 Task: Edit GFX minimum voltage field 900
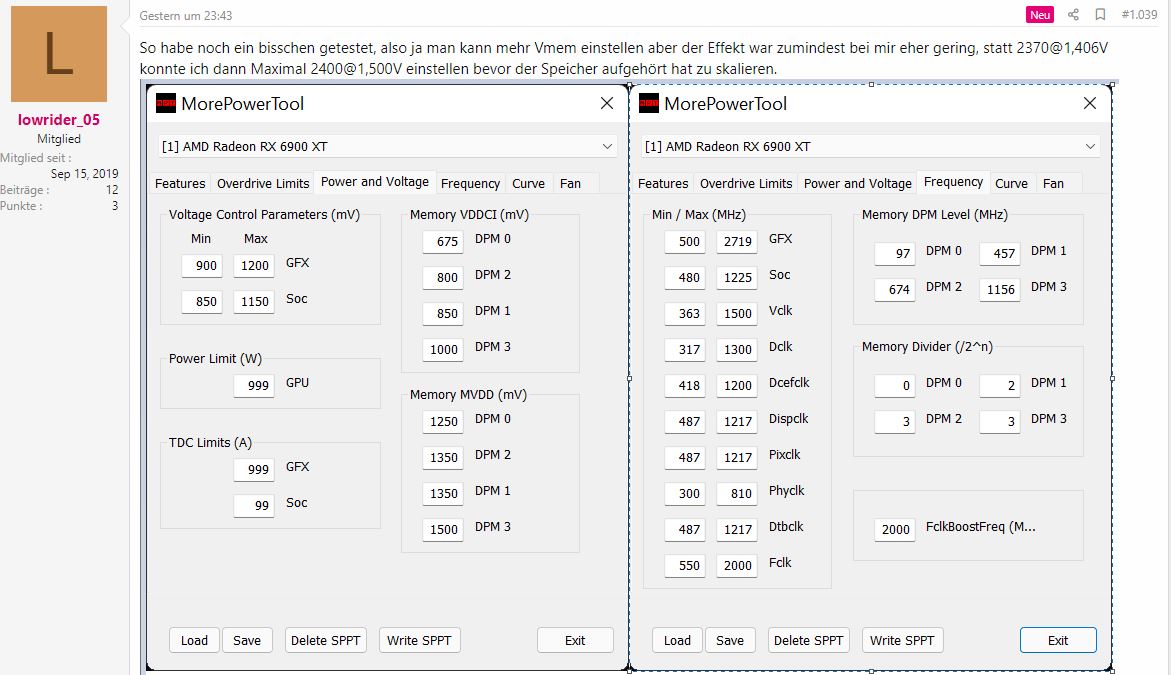point(202,265)
